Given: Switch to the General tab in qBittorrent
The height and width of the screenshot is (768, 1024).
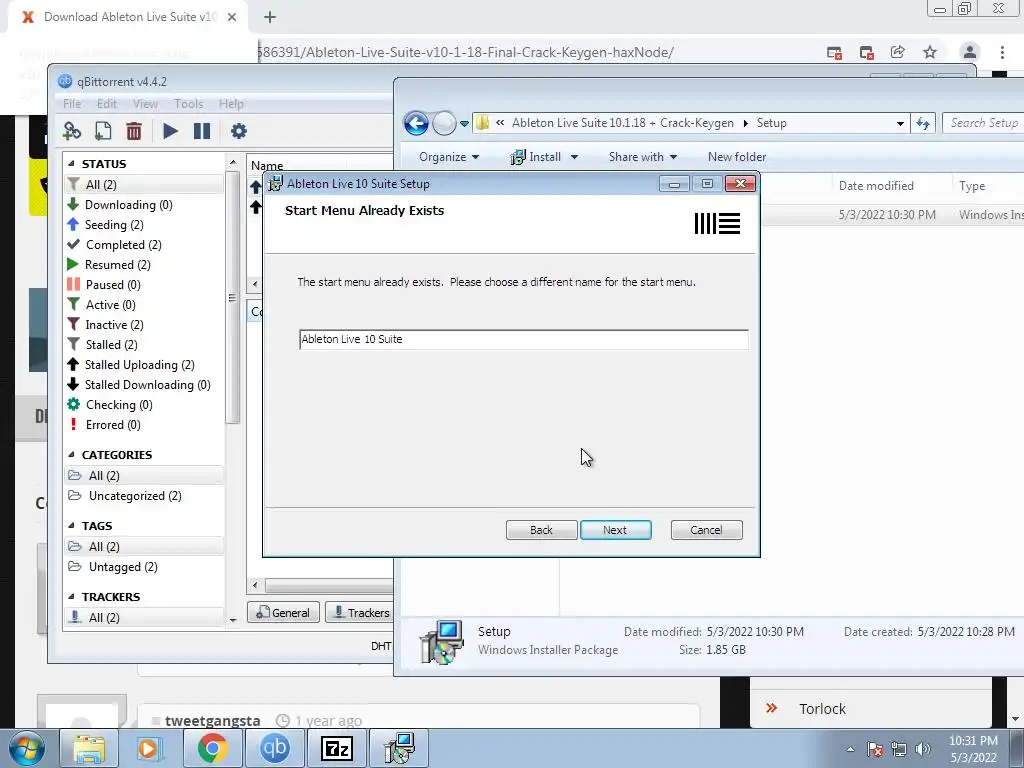Looking at the screenshot, I should (x=283, y=613).
